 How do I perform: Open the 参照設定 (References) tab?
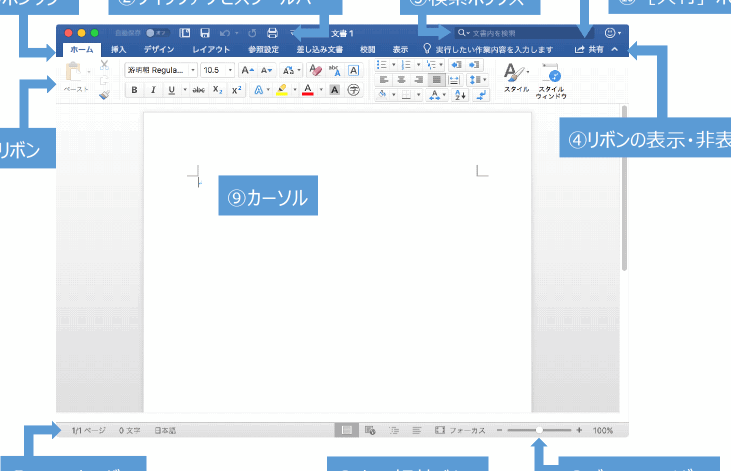tap(263, 49)
